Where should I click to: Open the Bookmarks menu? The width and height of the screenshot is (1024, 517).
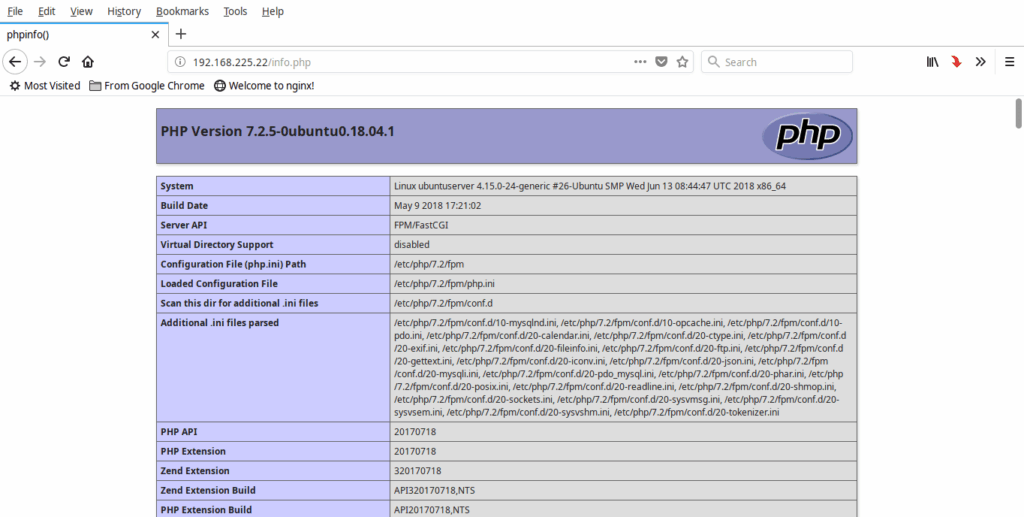183,11
